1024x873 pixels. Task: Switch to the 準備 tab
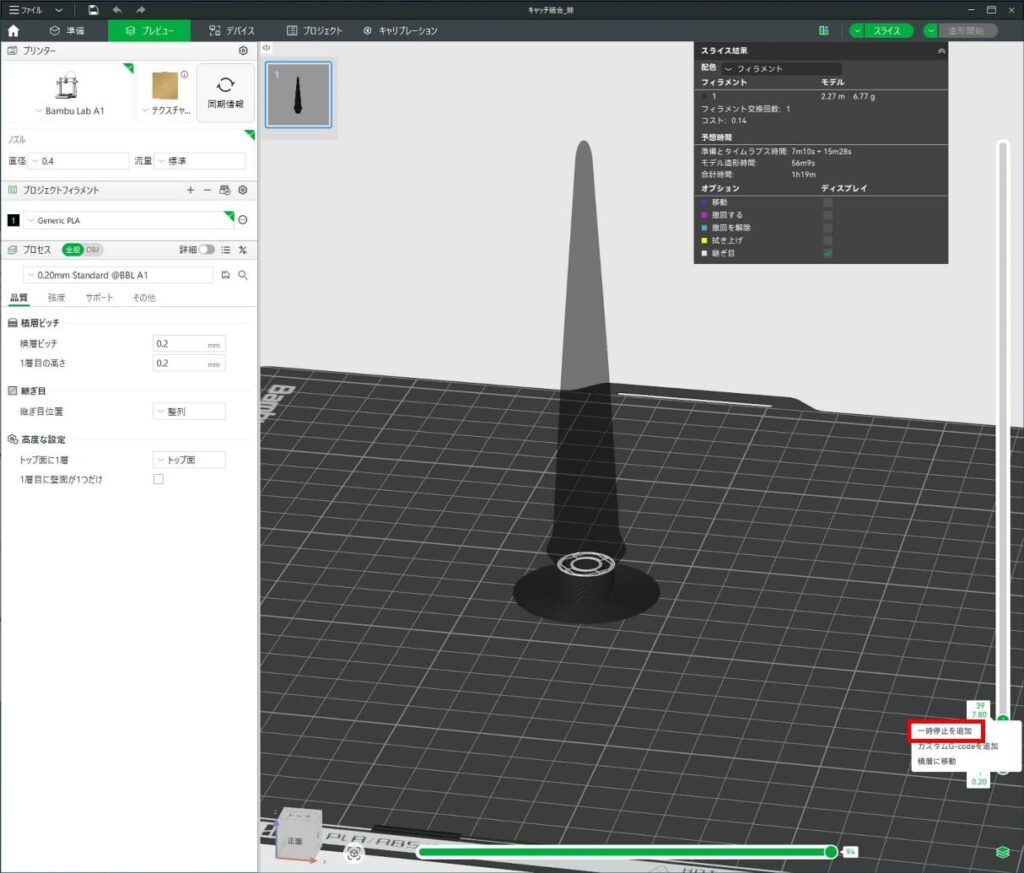68,31
